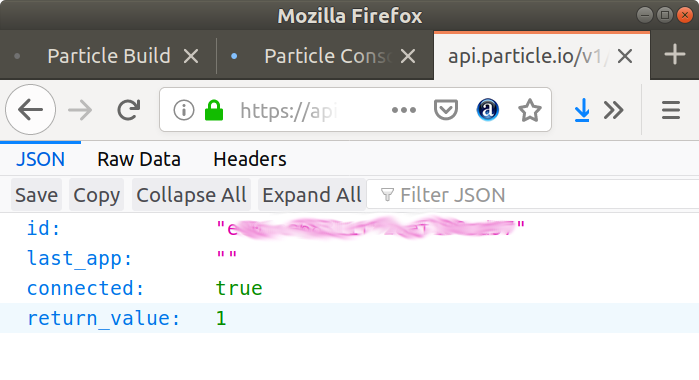Open the downloads arrow icon
699x380 pixels.
pos(582,110)
